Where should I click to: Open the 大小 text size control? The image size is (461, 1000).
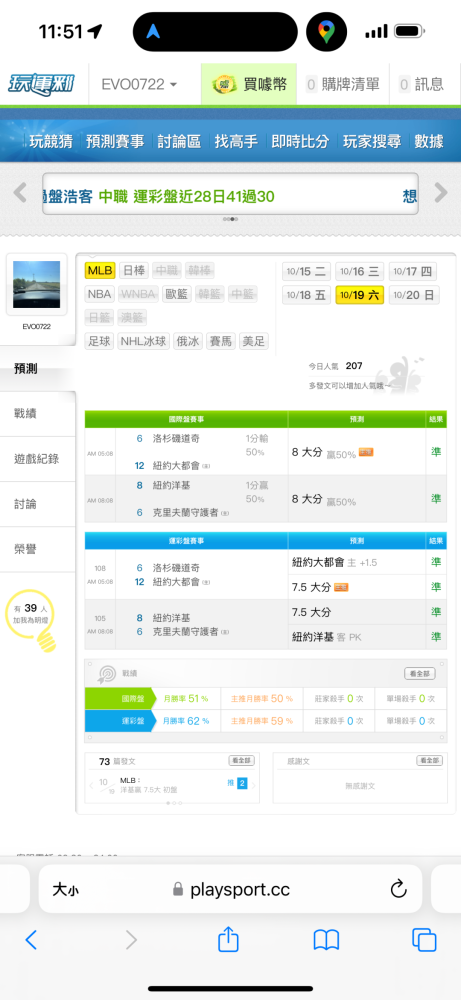pyautogui.click(x=66, y=890)
